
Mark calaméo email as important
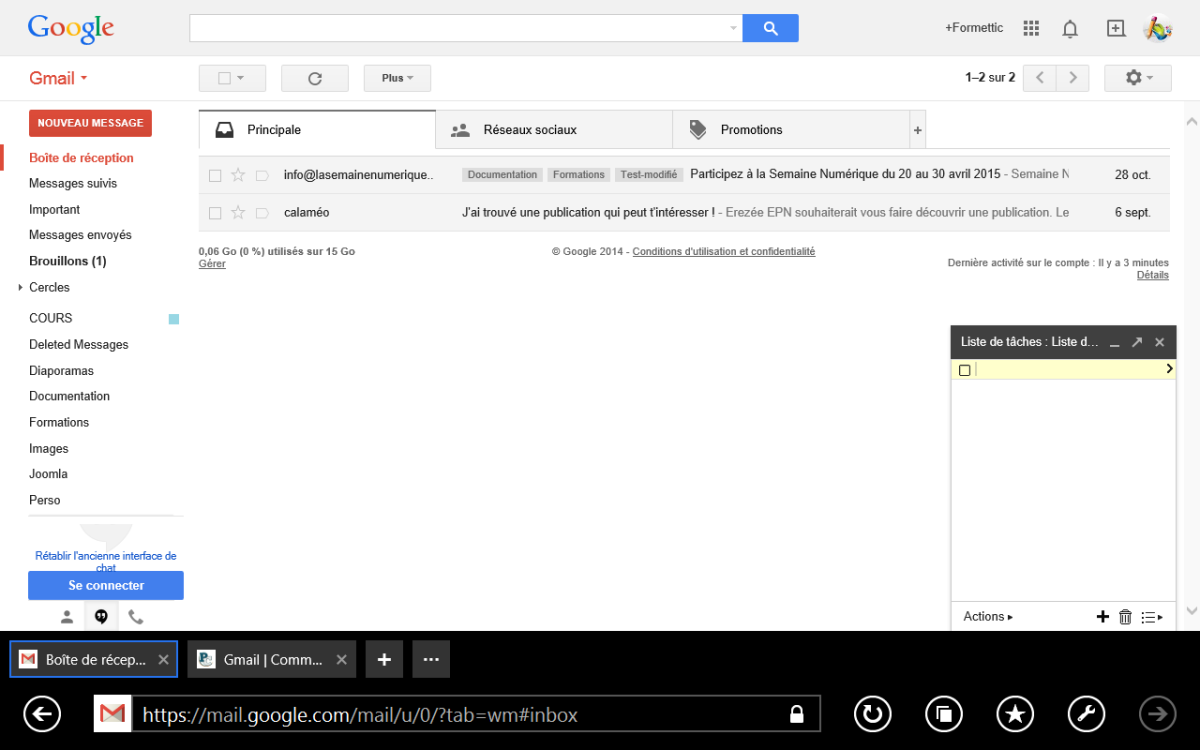point(262,213)
